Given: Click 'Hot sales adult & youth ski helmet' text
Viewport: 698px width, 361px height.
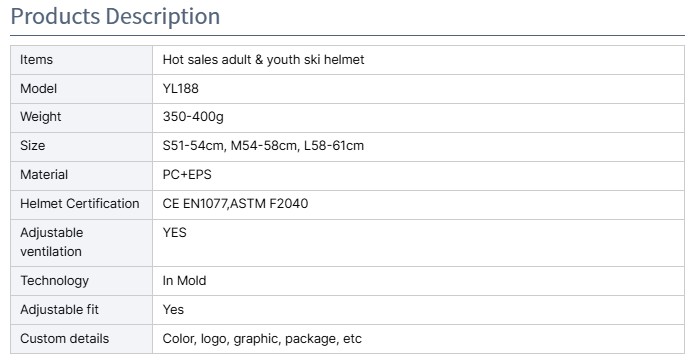Looking at the screenshot, I should 264,60.
